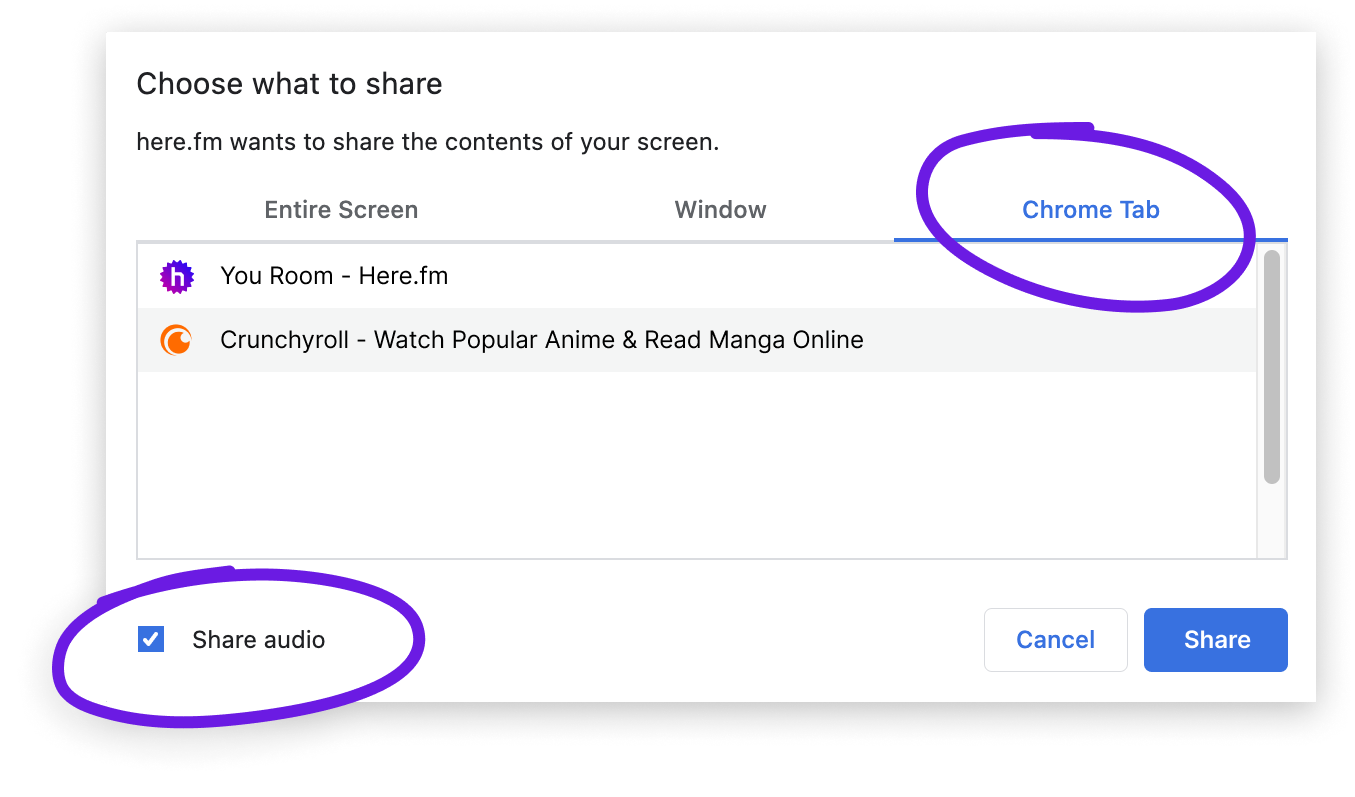Choose the Crunchyroll tab entry

(541, 341)
